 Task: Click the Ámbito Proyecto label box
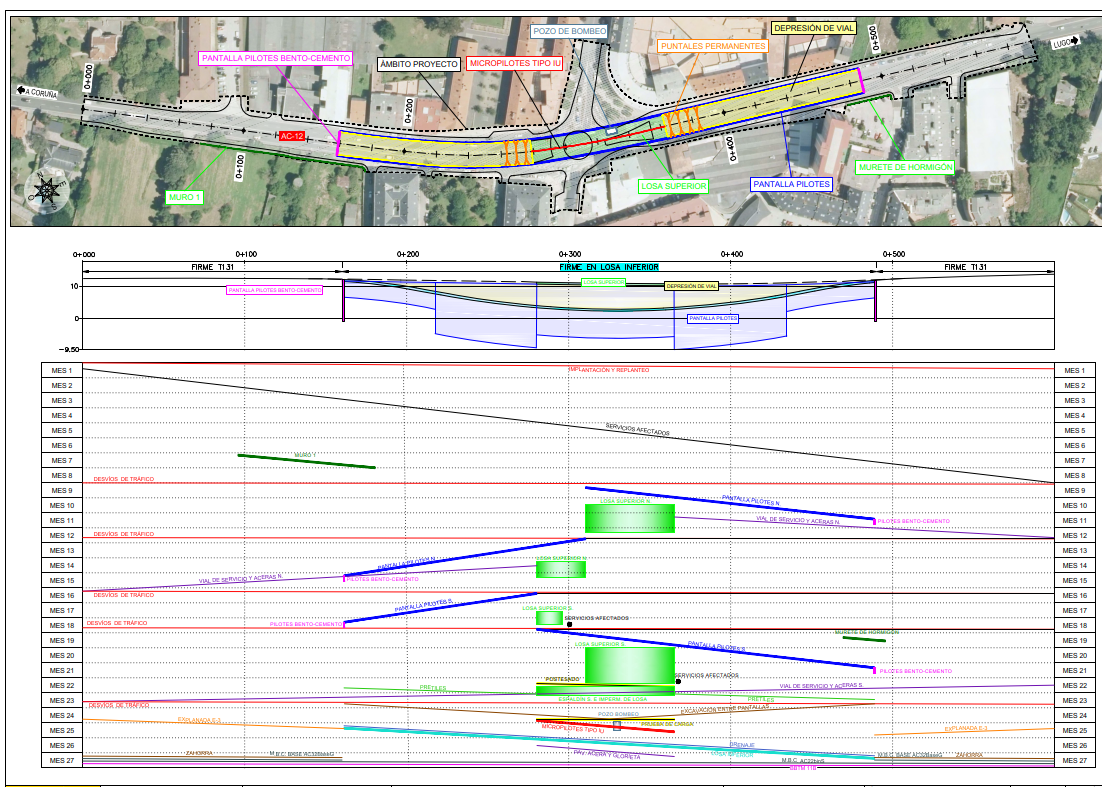tap(419, 64)
